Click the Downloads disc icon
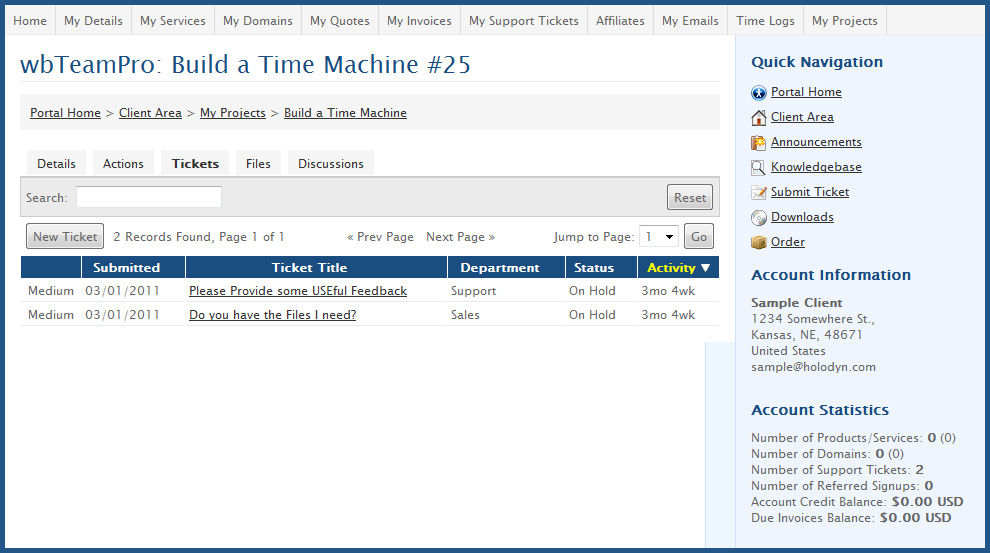990x553 pixels. point(758,218)
